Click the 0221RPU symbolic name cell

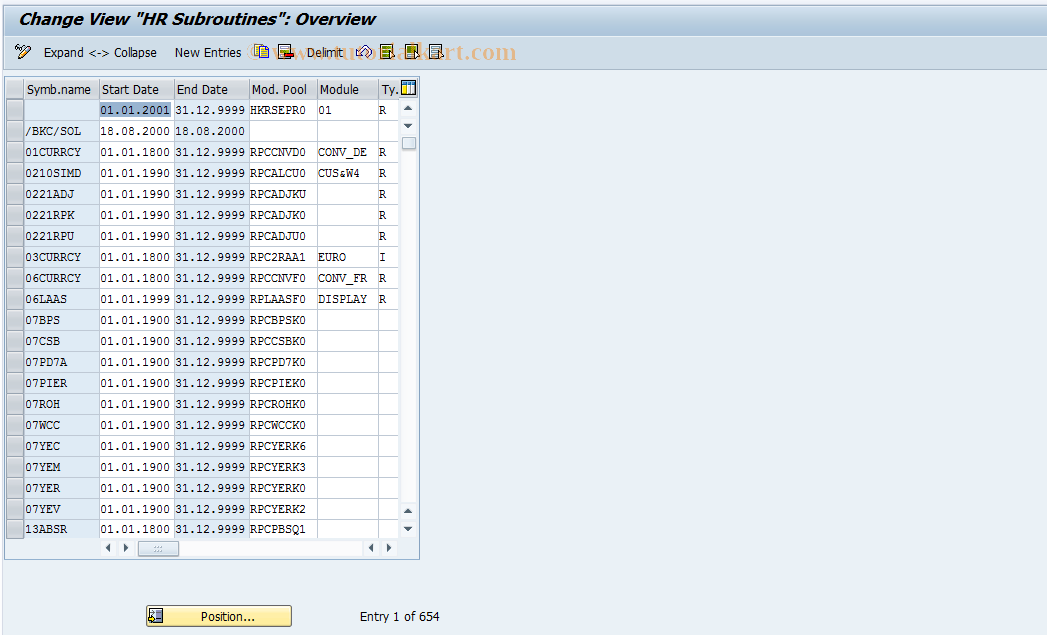[x=61, y=236]
